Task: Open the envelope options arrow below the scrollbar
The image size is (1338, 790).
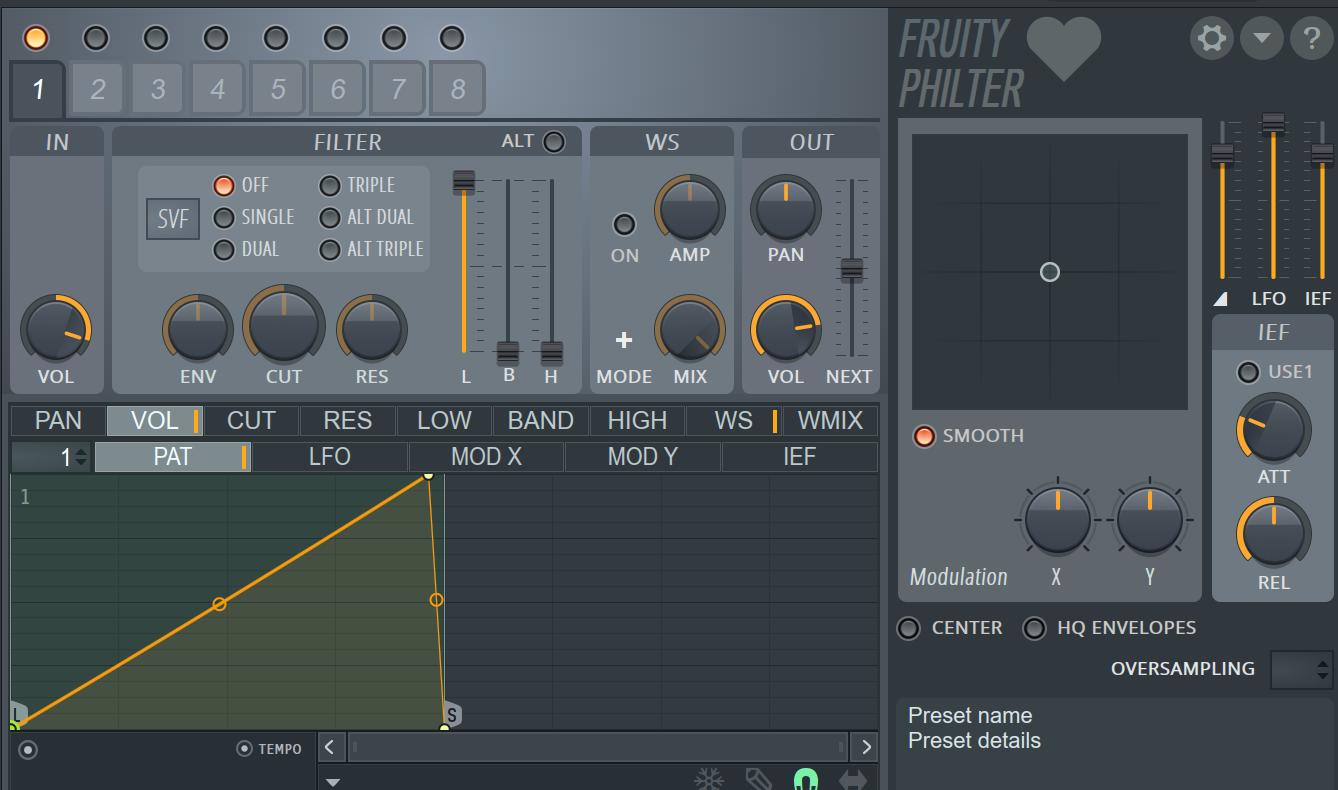Action: pos(333,782)
